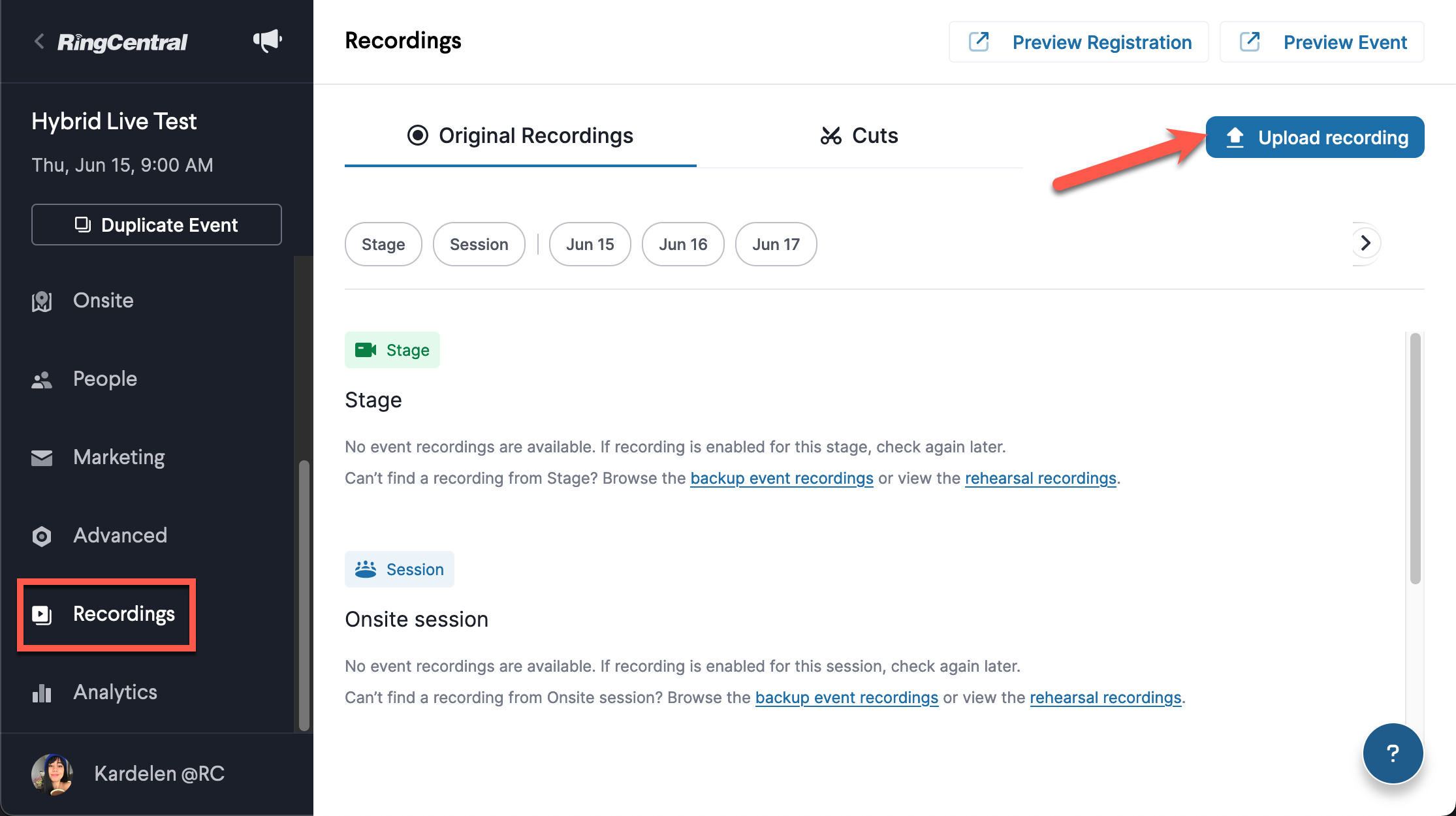Click the Thu, Jun 15, 9:00 AM date
Viewport: 1456px width, 816px height.
pyautogui.click(x=123, y=165)
